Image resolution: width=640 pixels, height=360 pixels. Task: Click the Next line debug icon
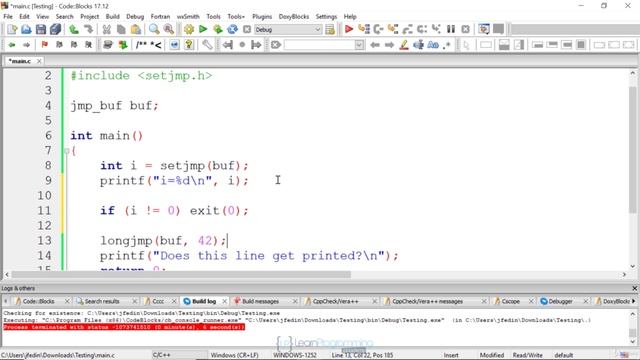(378, 29)
